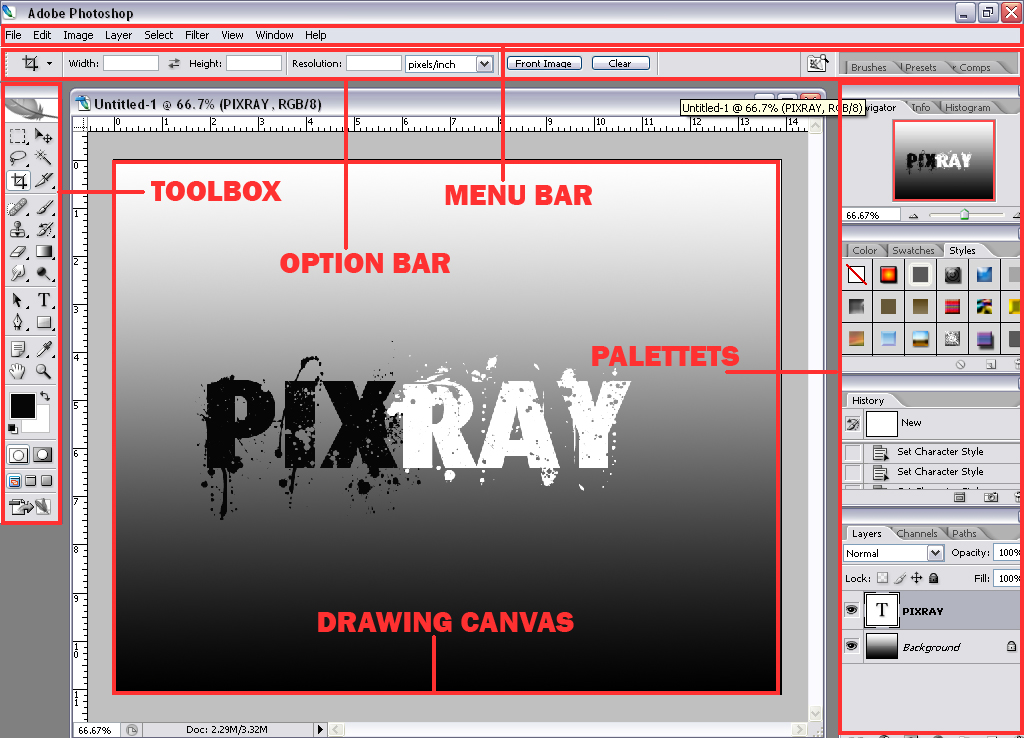Choose the Eraser tool
Screen dimensions: 1024x738
pos(18,251)
